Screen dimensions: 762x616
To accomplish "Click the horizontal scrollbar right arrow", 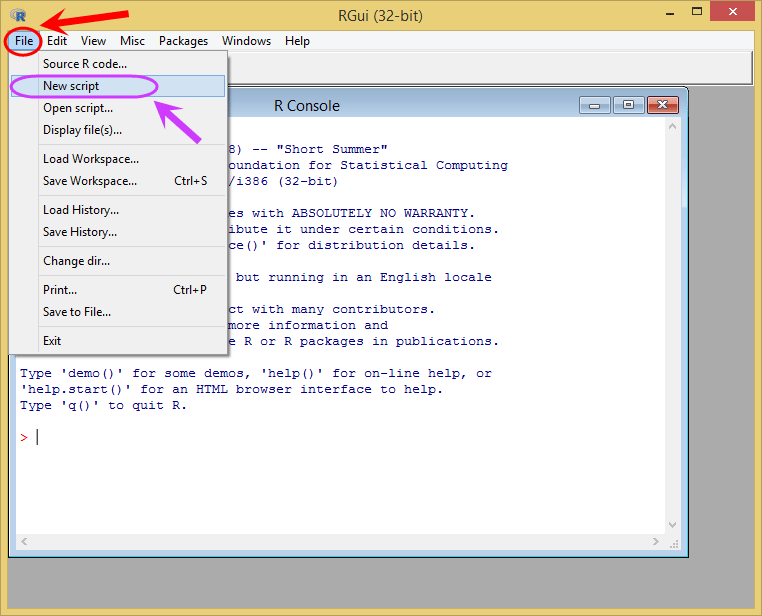I will pyautogui.click(x=656, y=541).
